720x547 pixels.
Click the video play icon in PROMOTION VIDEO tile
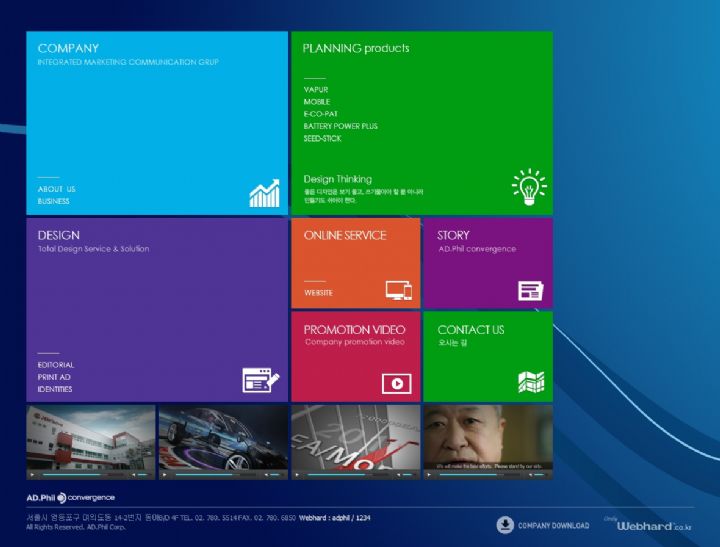pos(397,383)
